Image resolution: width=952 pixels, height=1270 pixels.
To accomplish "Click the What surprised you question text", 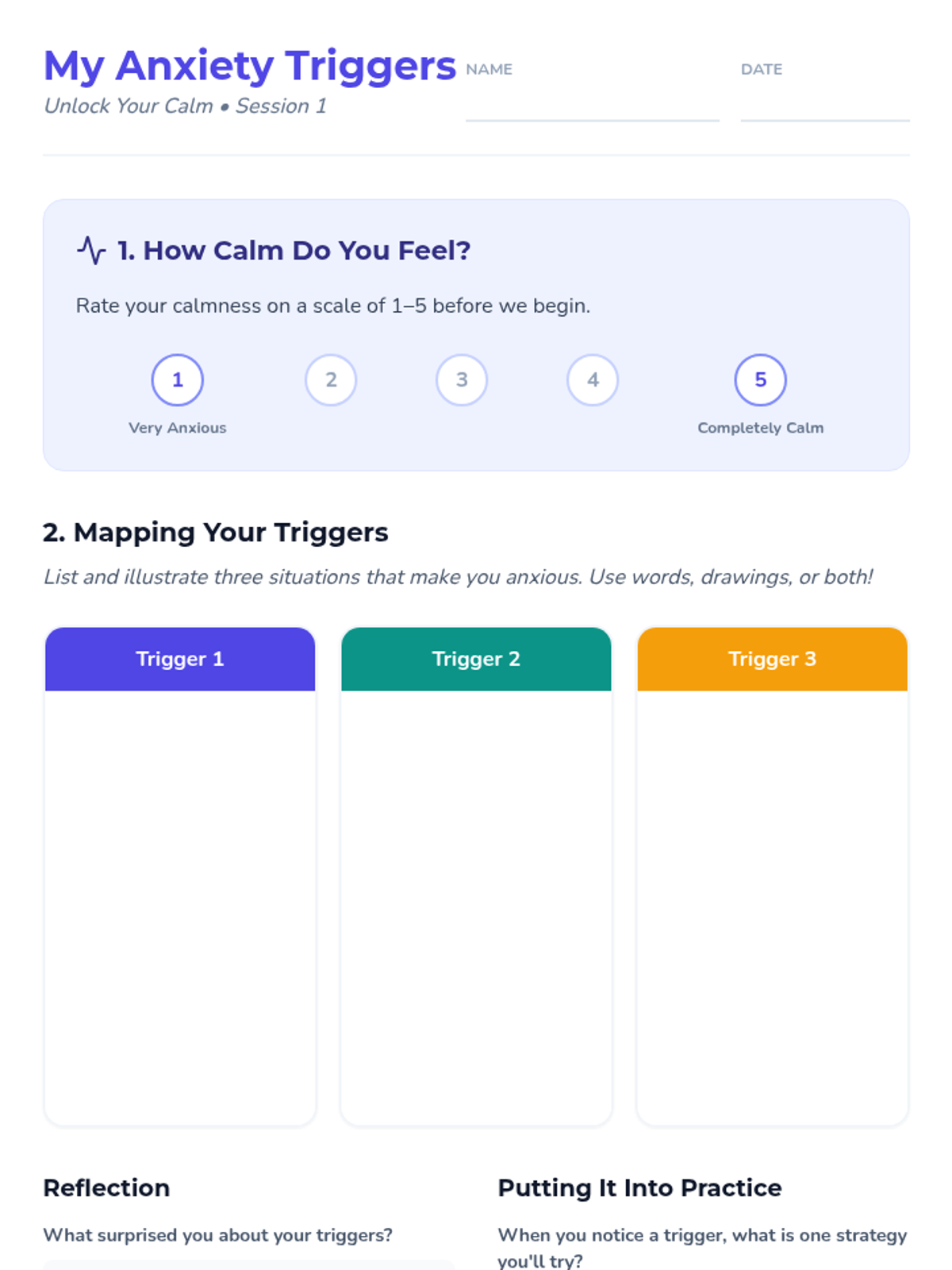I will pyautogui.click(x=218, y=1235).
